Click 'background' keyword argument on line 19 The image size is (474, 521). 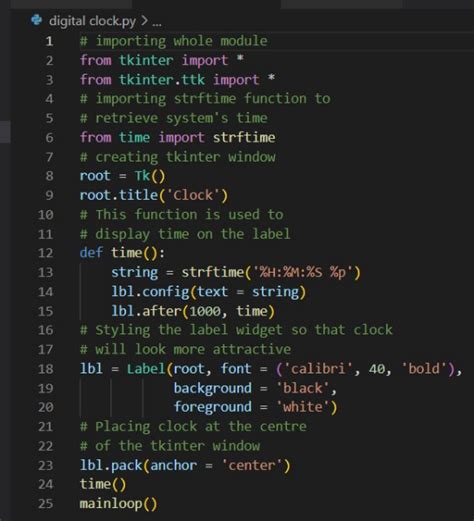click(x=213, y=388)
